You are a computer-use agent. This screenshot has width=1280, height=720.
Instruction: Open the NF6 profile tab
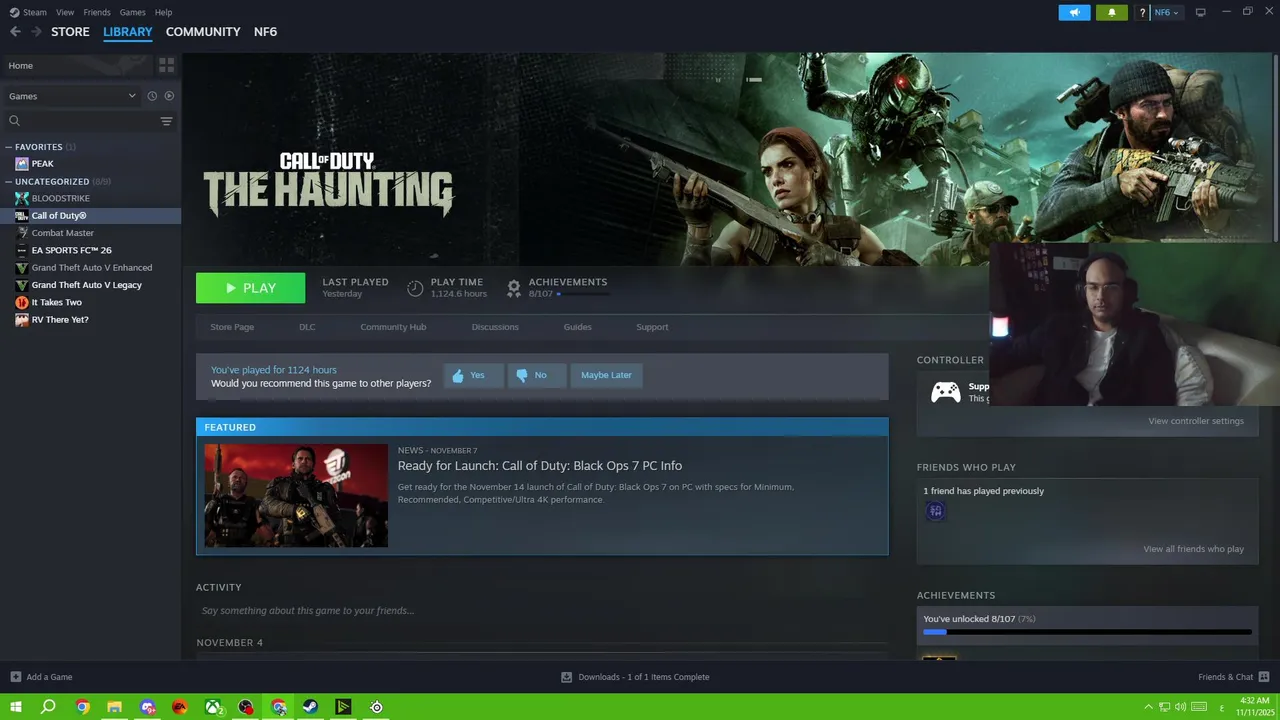click(265, 32)
